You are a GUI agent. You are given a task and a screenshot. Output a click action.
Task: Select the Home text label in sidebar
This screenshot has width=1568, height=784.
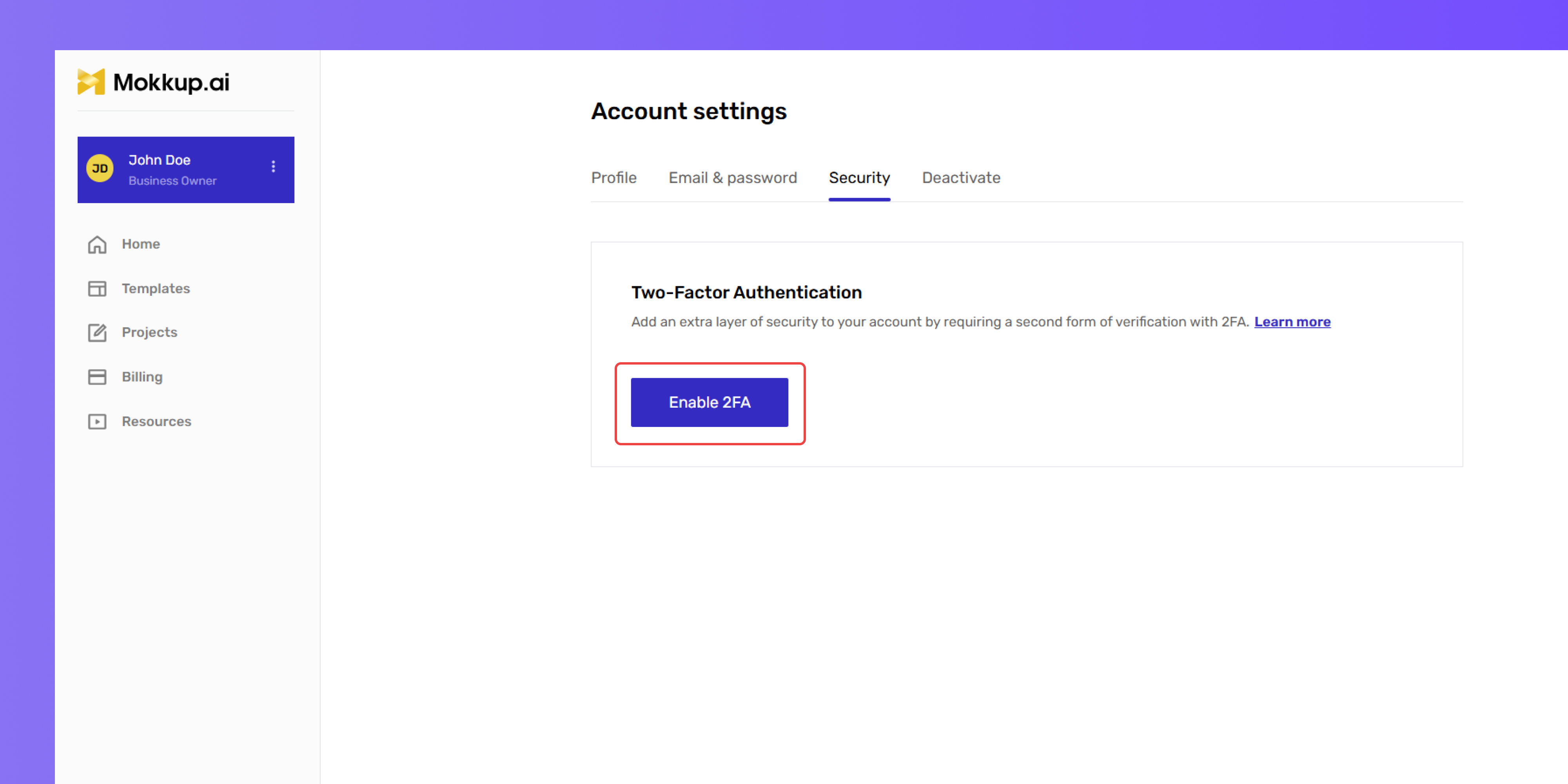pos(141,244)
